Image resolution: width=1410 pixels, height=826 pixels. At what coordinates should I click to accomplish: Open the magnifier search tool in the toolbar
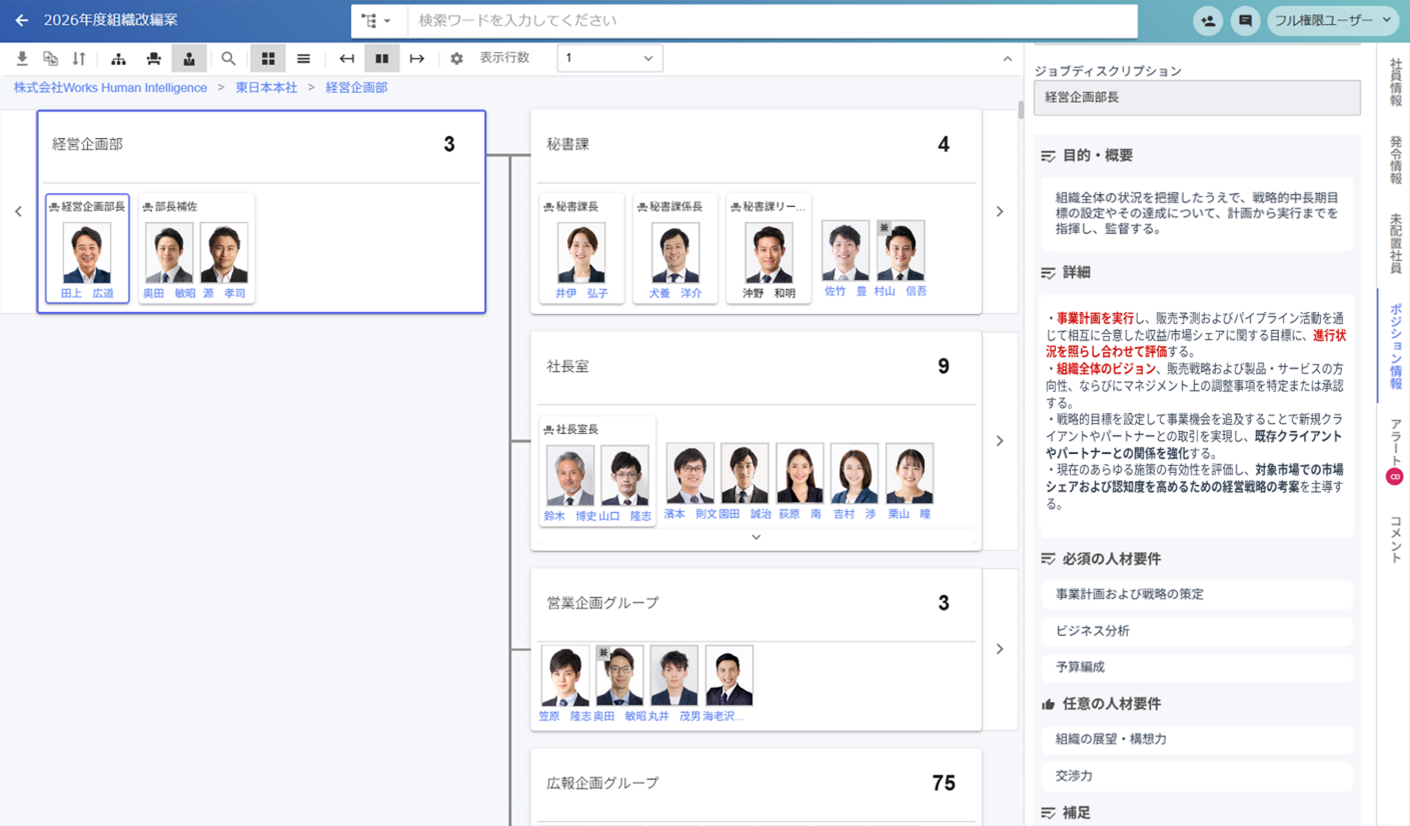point(228,59)
